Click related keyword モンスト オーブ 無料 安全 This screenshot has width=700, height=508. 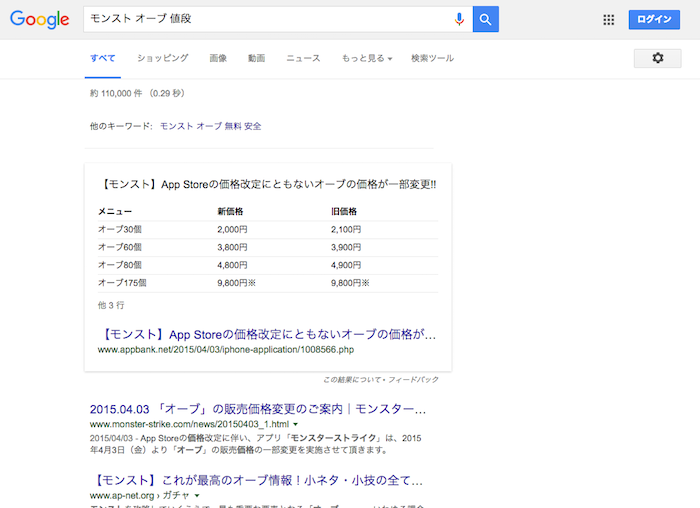[x=210, y=126]
